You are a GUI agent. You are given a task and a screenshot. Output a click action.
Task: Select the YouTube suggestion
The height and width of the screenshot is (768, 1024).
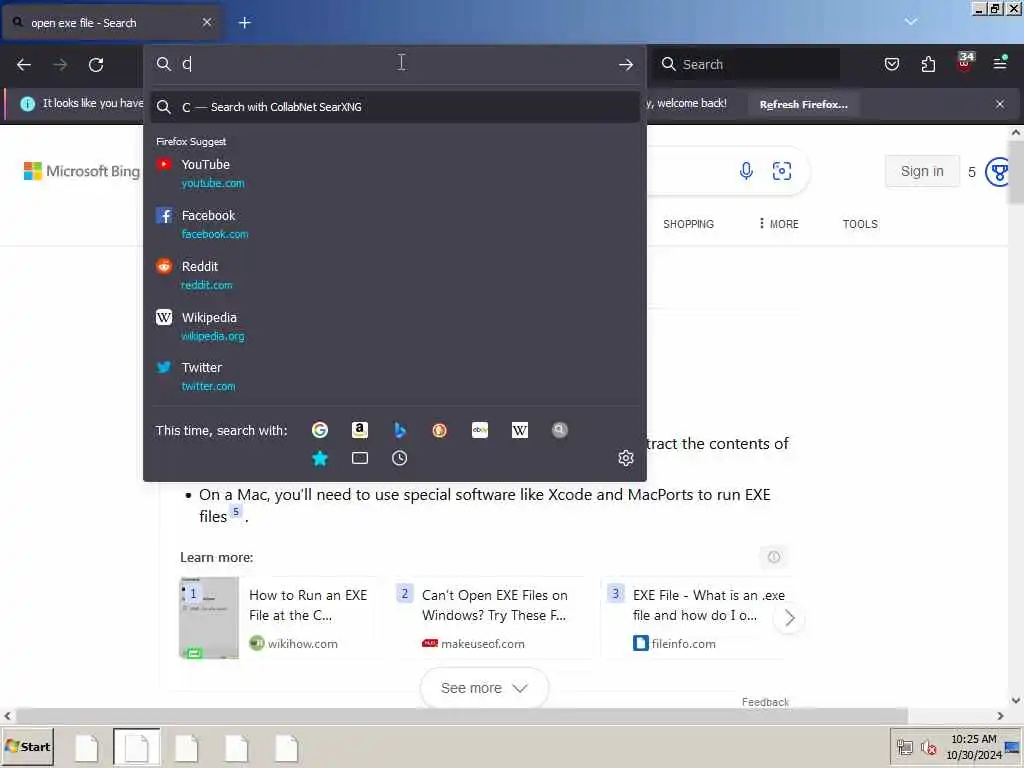click(394, 173)
